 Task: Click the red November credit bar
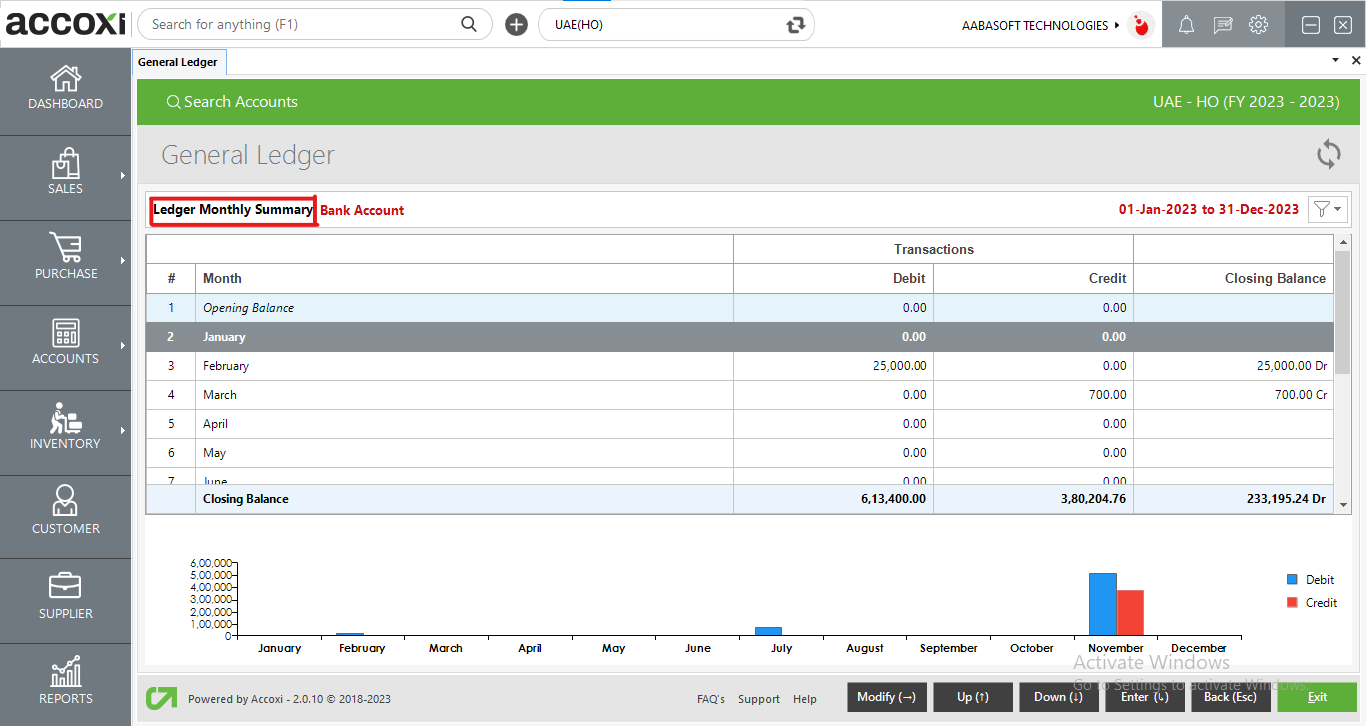1130,612
